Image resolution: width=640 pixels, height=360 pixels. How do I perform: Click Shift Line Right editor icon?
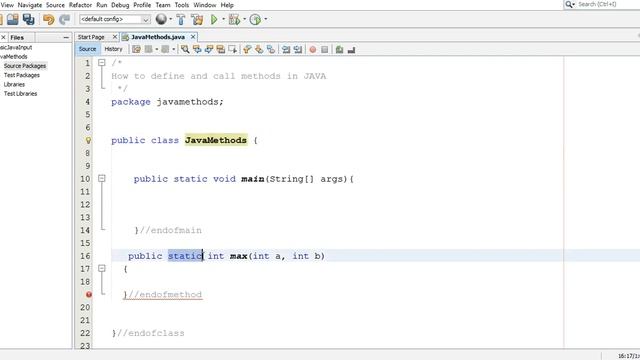click(298, 49)
